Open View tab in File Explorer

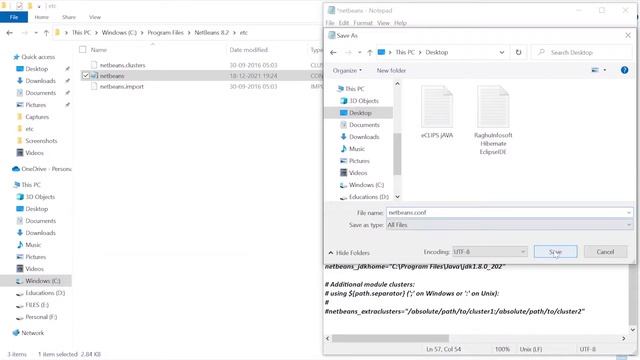pos(95,17)
